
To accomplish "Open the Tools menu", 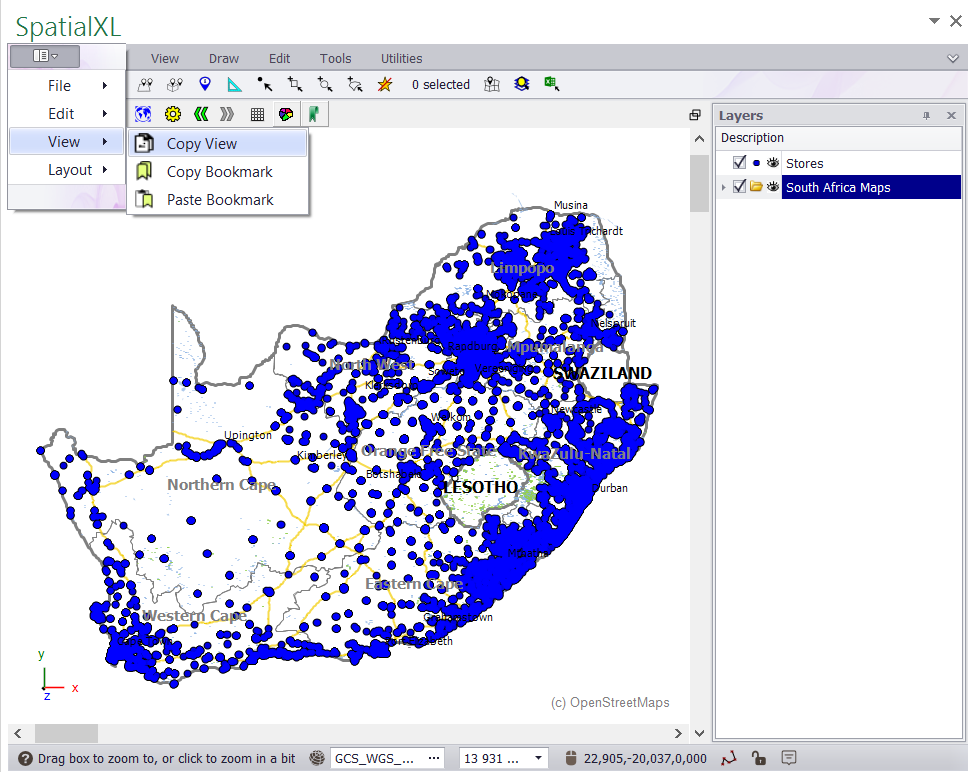I will (x=335, y=58).
